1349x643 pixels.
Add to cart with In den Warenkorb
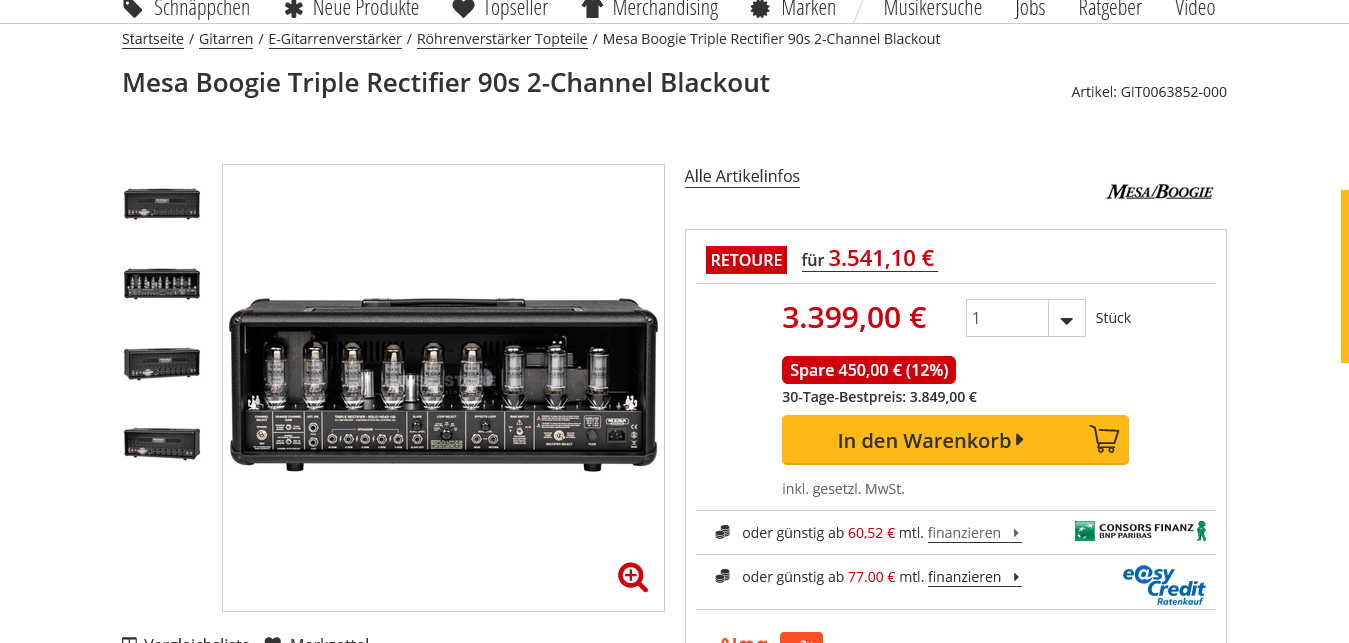(x=955, y=440)
